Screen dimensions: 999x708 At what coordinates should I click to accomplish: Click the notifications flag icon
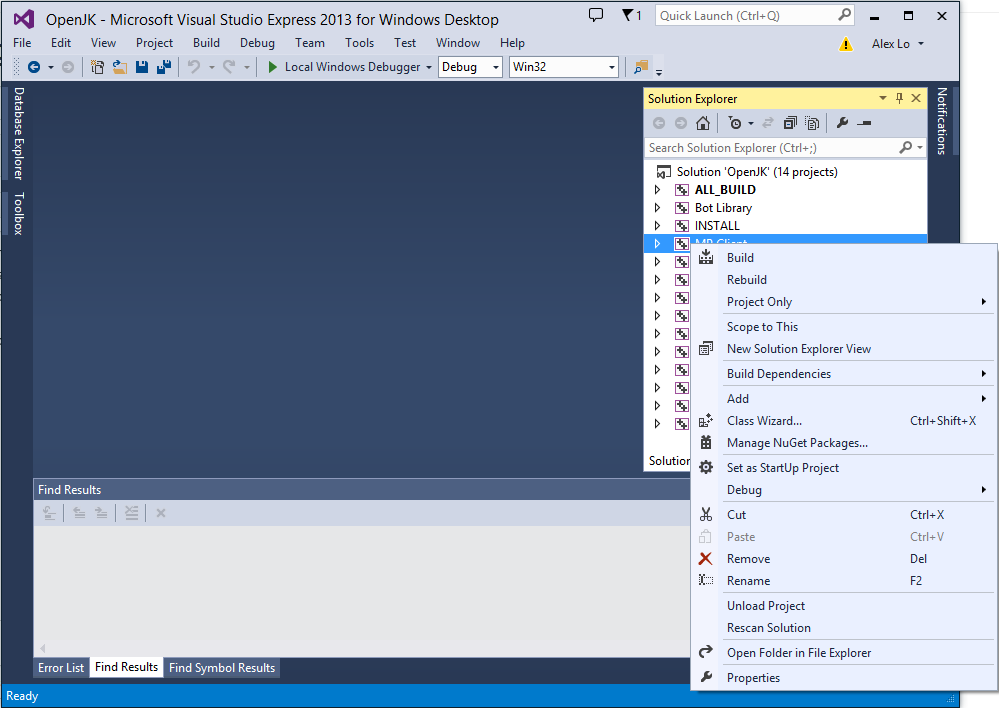click(x=629, y=15)
